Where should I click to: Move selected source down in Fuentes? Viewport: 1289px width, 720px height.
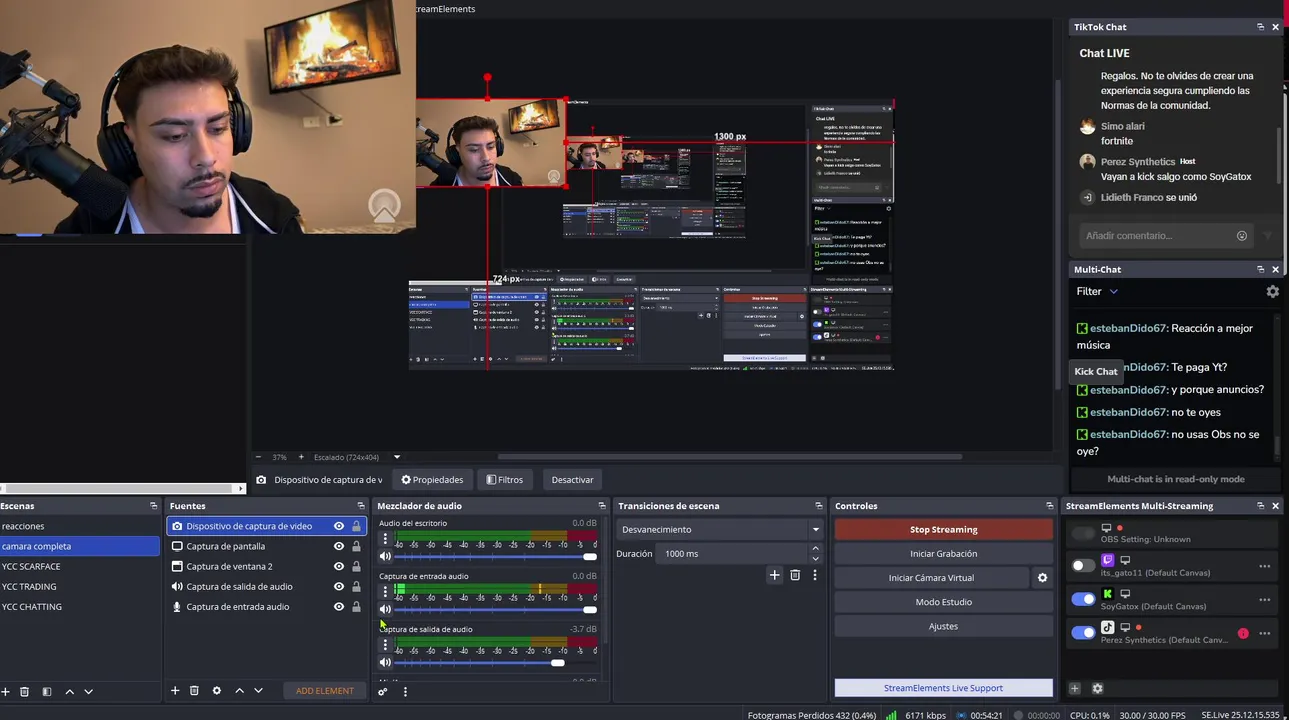point(258,691)
